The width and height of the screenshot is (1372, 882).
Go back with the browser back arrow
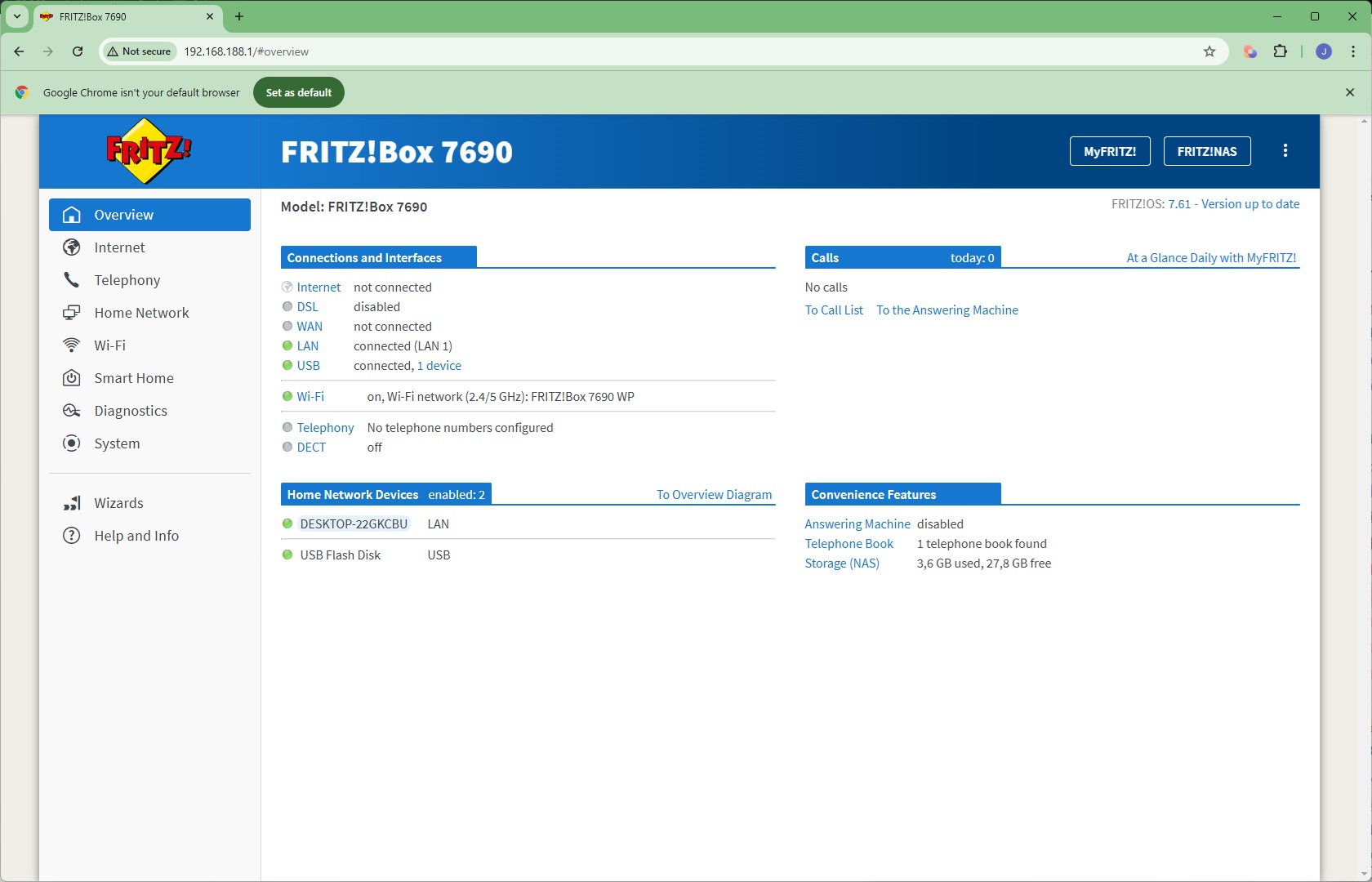(19, 51)
